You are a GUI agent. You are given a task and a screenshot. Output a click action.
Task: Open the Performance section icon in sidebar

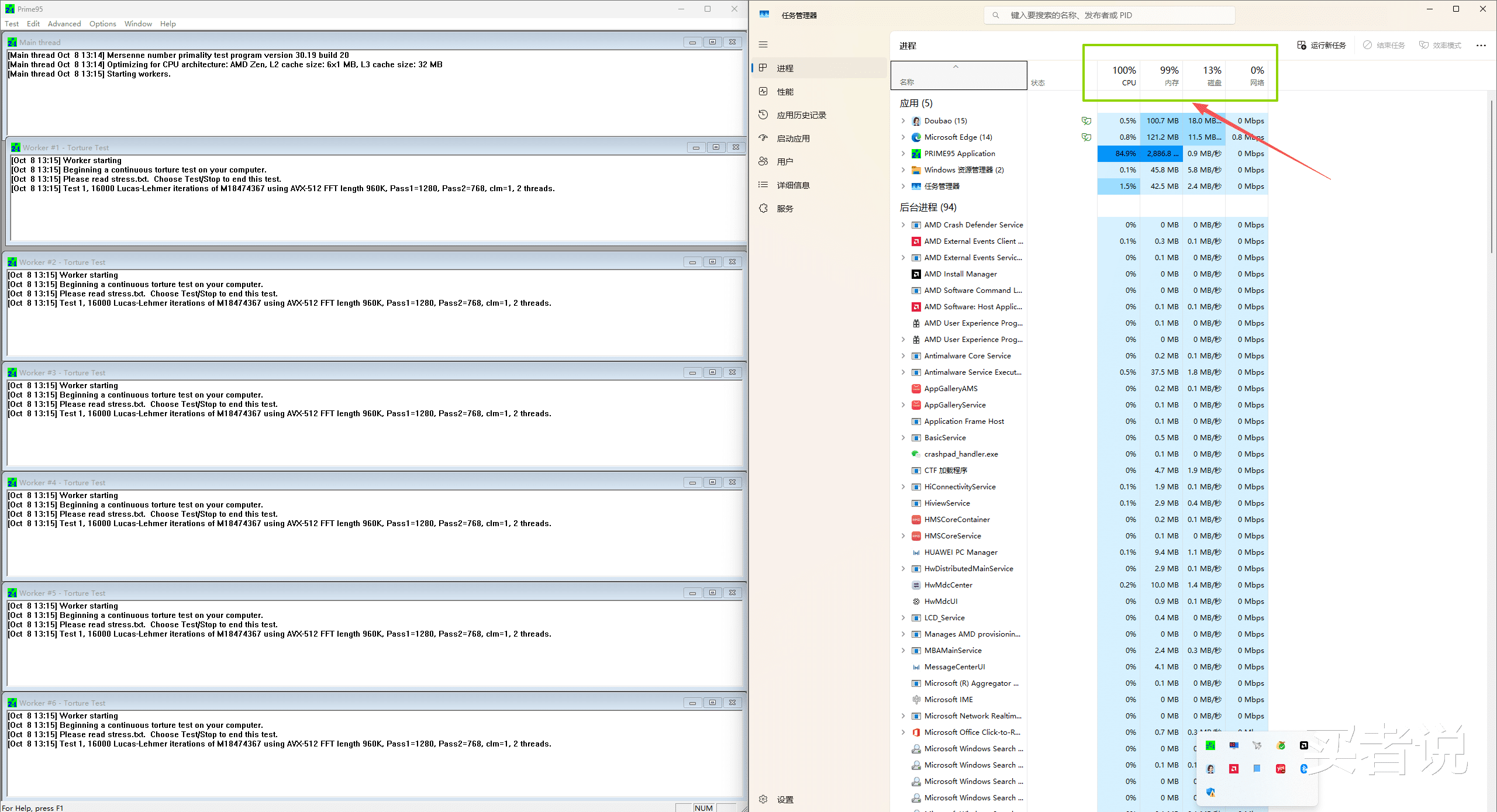tap(763, 91)
